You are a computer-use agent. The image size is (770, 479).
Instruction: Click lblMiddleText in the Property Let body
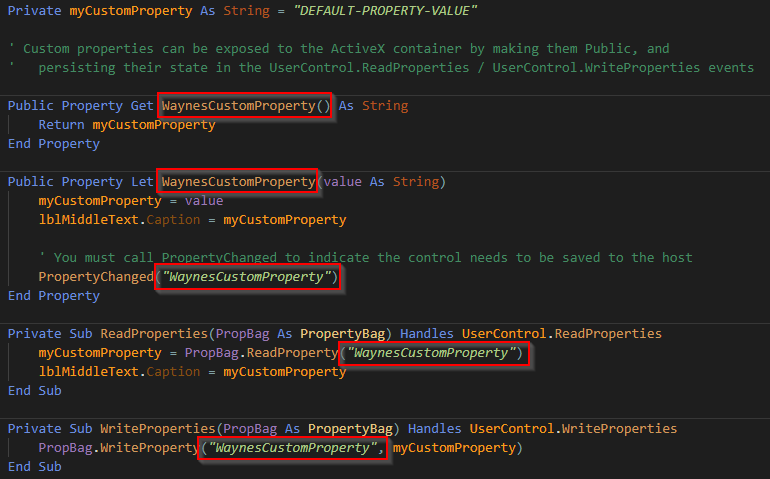tap(88, 220)
